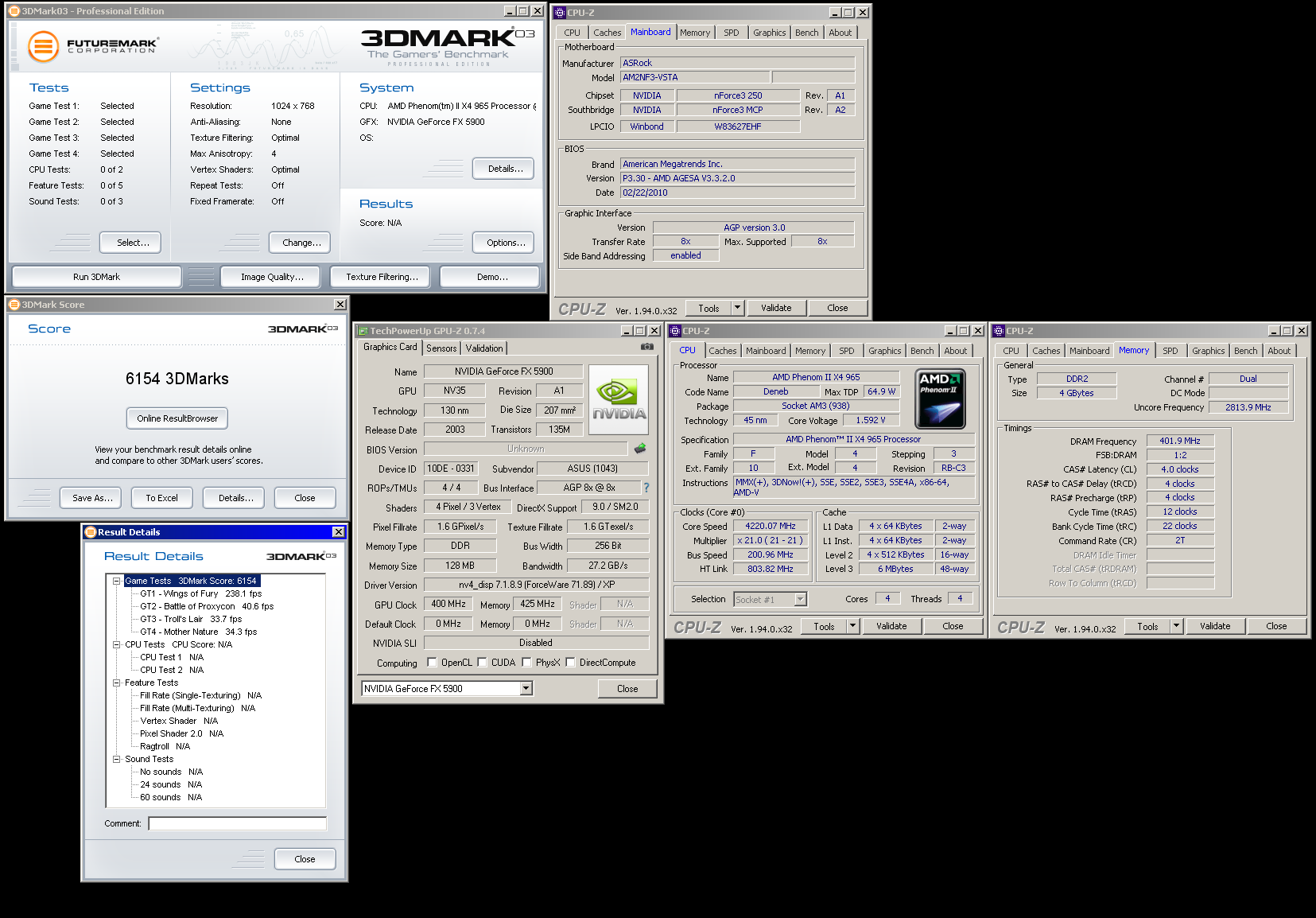Screen dimensions: 1316x918
Task: Open the Tools dropdown arrow in the CPU-Z Memory window
Action: [1176, 626]
